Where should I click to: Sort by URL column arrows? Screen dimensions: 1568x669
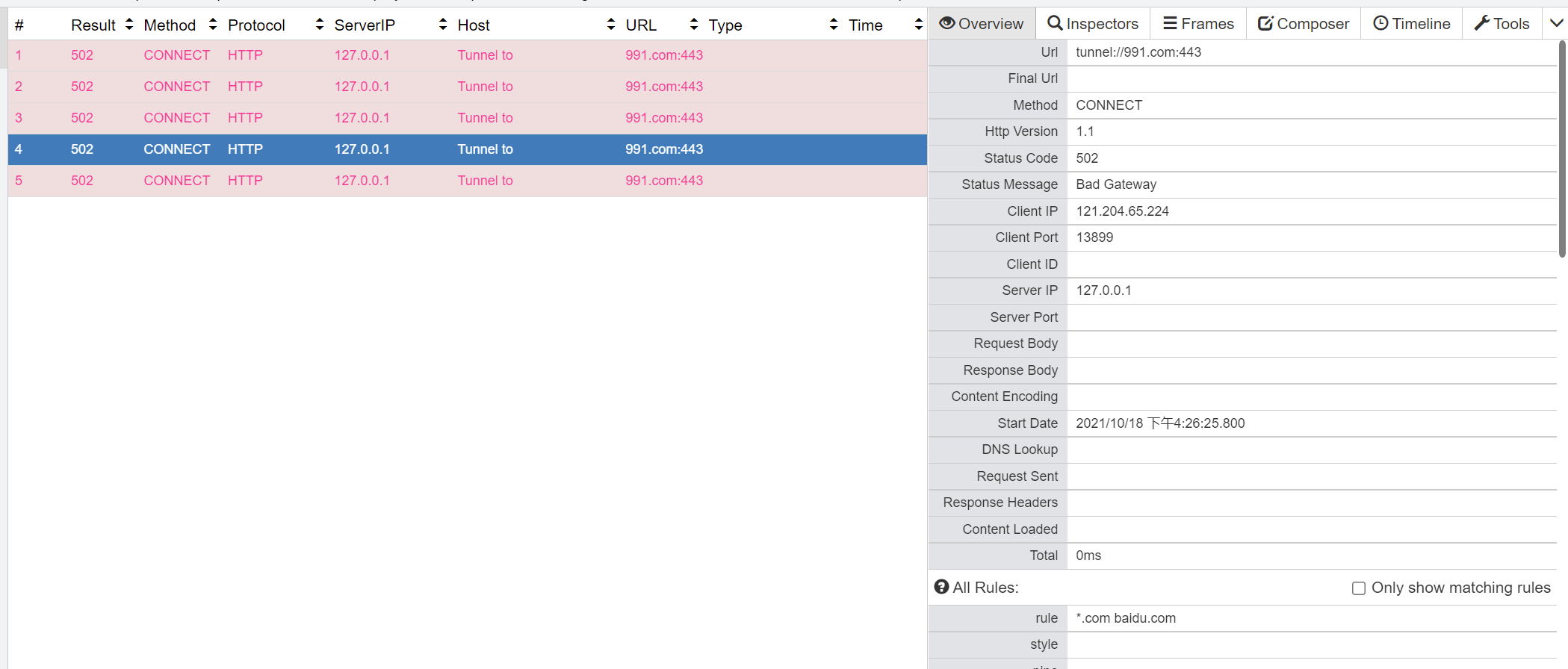click(694, 25)
